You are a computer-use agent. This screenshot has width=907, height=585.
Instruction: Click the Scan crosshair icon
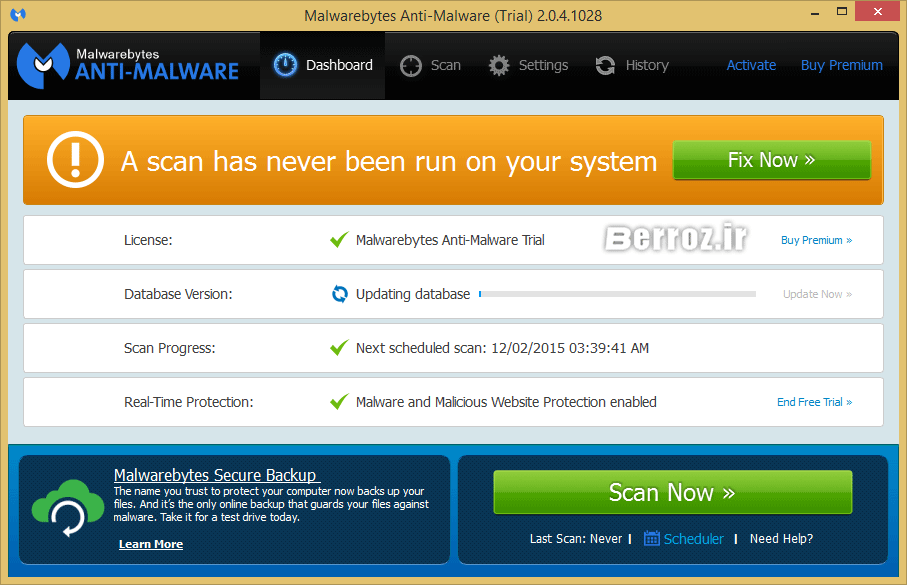pos(411,66)
